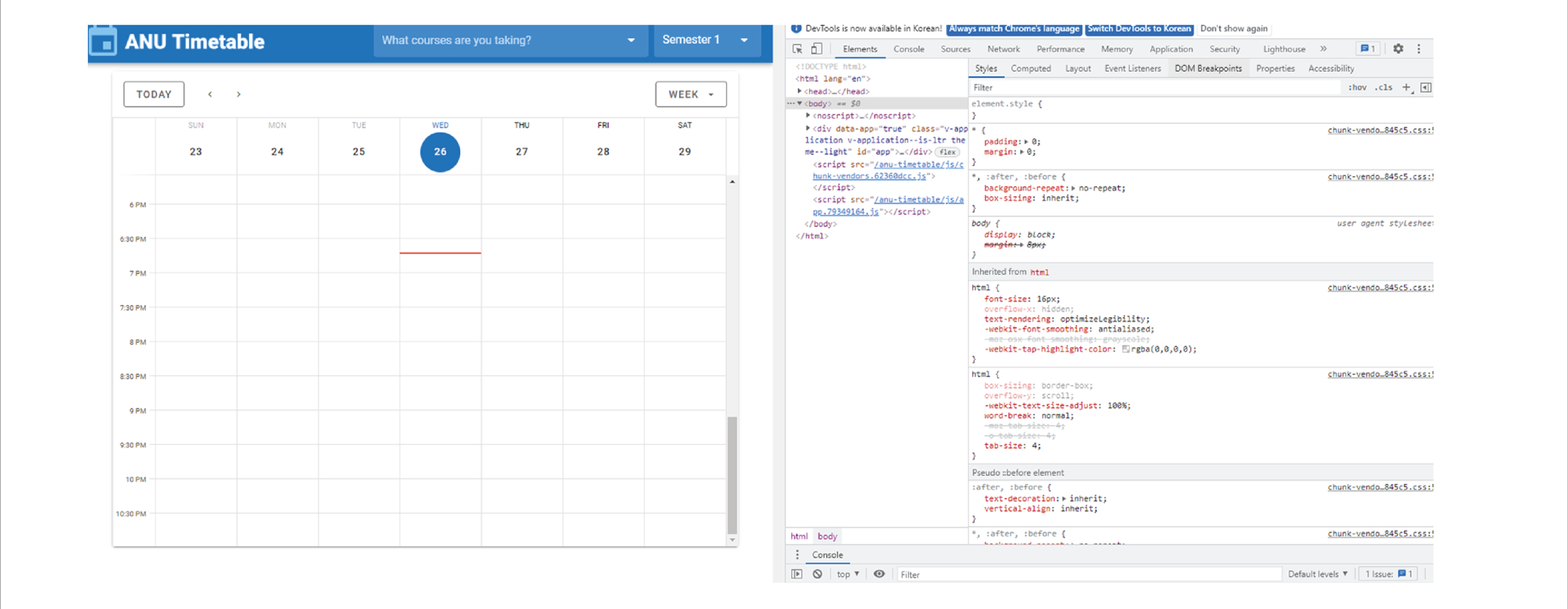Collapse the body element node
Image resolution: width=1568 pixels, height=609 pixels.
tap(800, 104)
